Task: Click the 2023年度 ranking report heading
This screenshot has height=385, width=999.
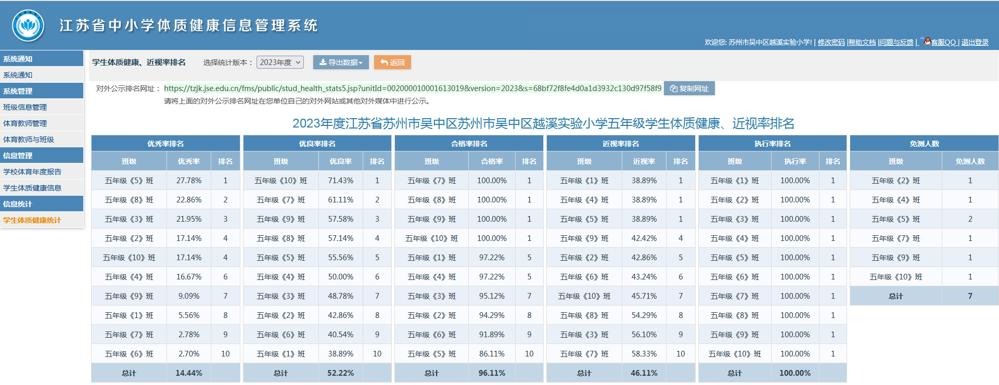Action: (x=543, y=124)
